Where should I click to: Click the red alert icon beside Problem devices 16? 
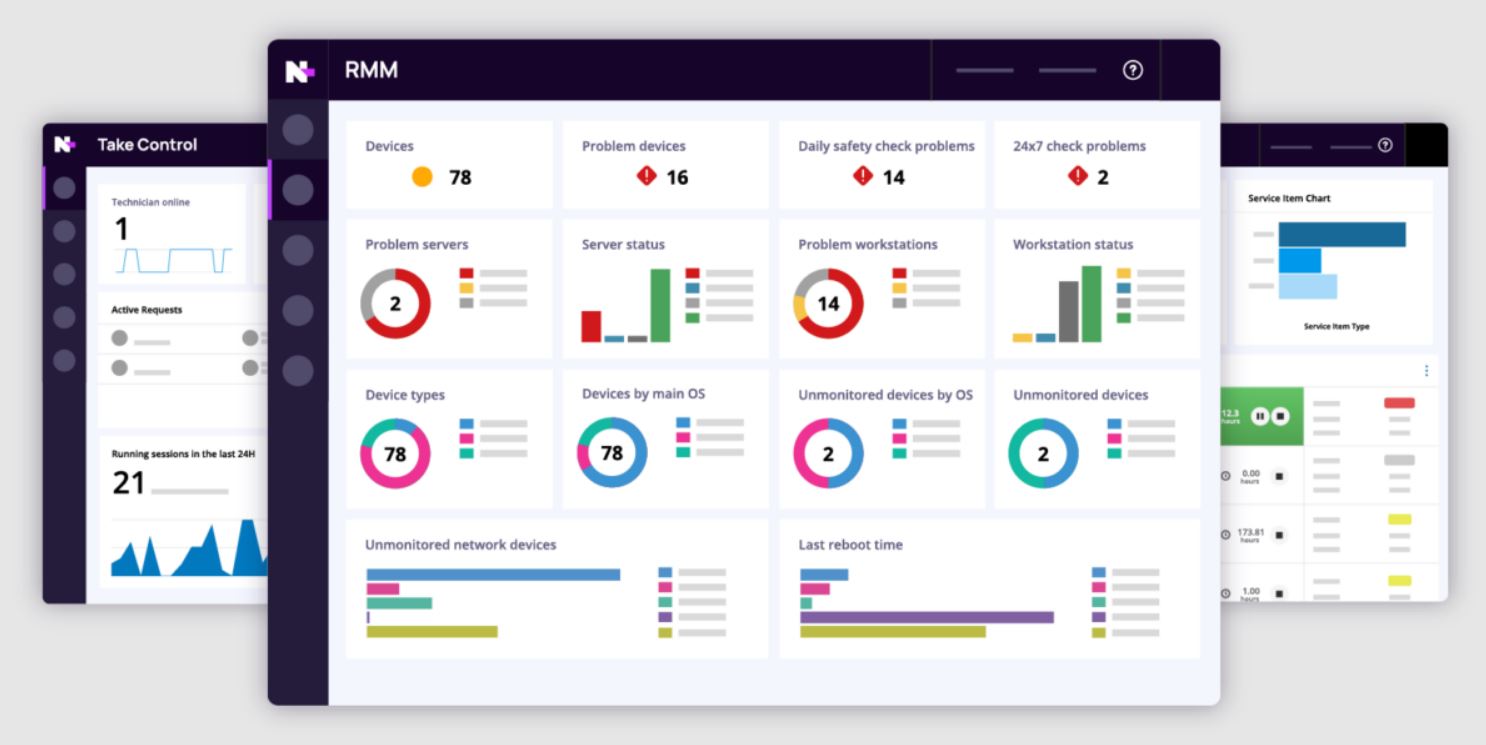pyautogui.click(x=646, y=176)
